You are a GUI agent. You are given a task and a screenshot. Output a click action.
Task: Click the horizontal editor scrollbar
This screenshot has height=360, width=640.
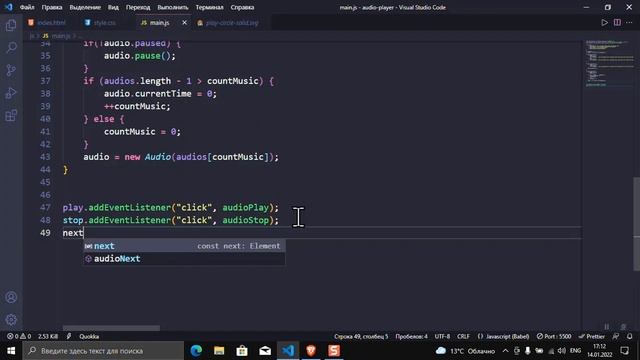click(111, 328)
